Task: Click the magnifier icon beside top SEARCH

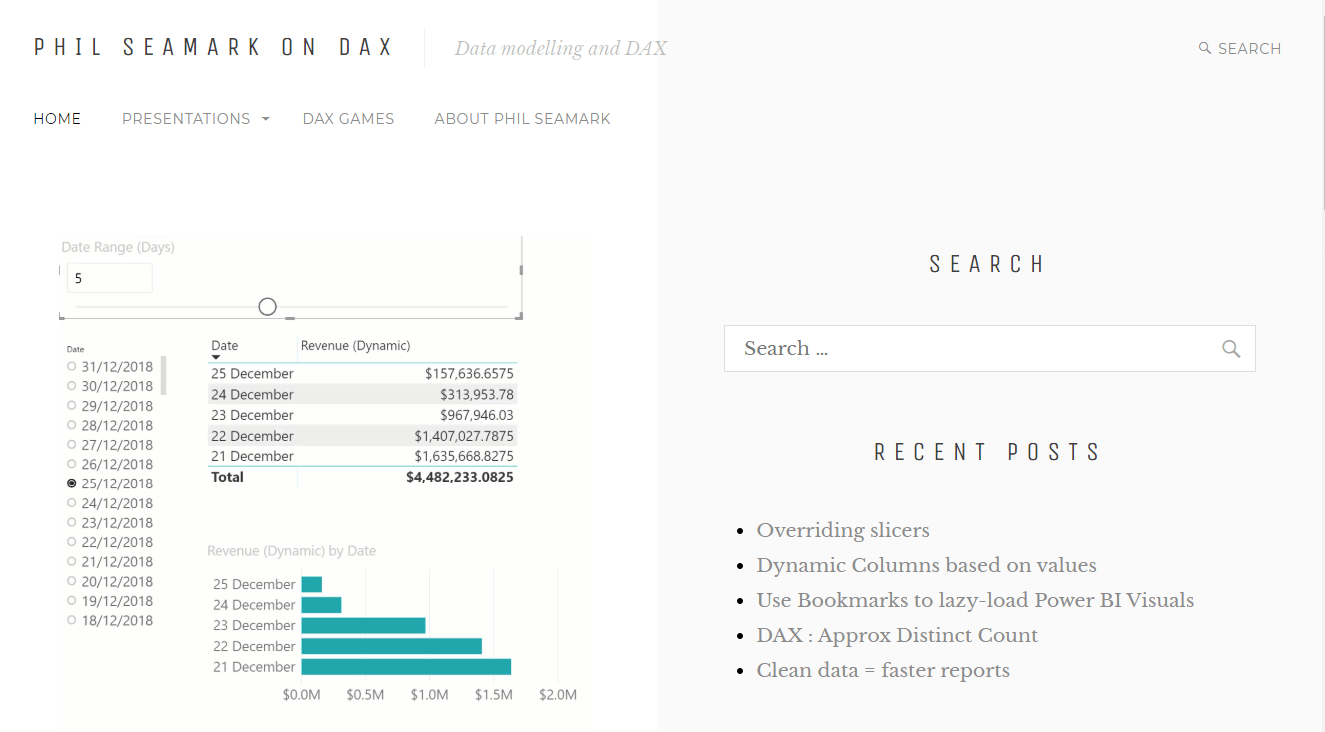Action: pos(1205,48)
